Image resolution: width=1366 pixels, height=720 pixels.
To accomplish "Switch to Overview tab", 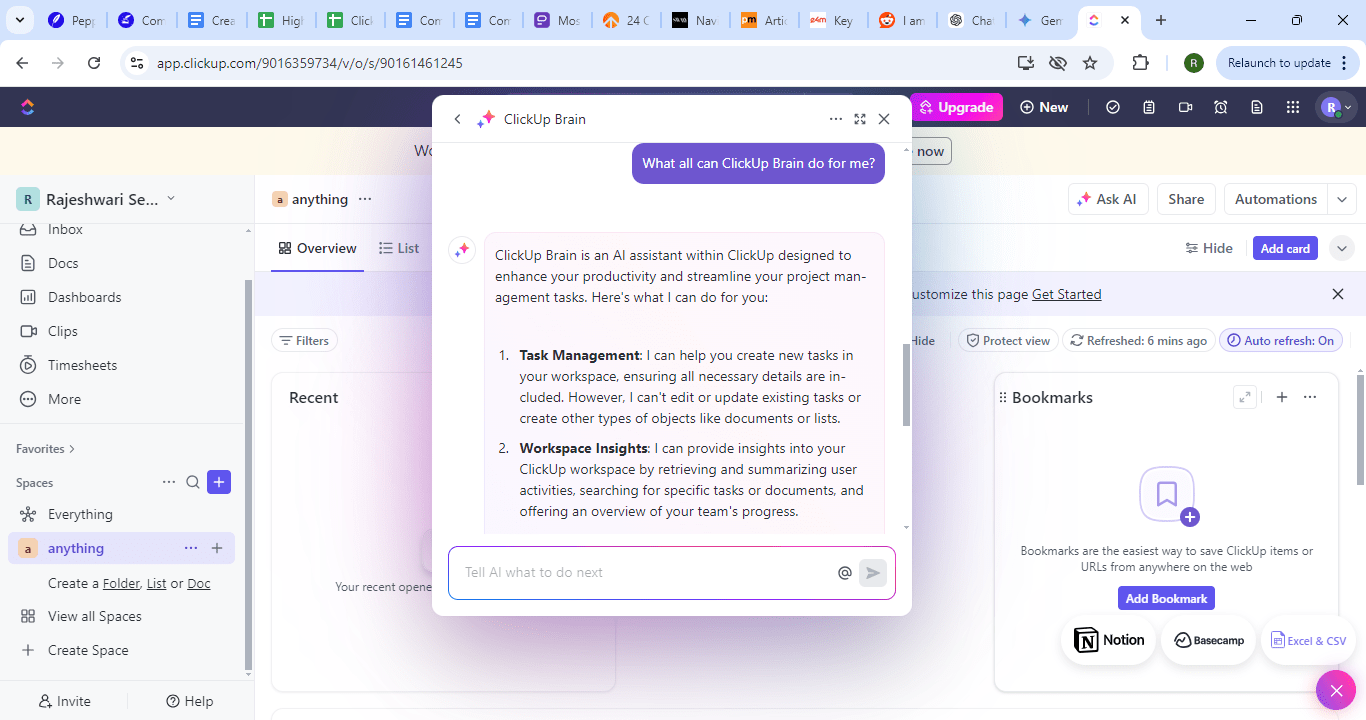I will [x=317, y=248].
